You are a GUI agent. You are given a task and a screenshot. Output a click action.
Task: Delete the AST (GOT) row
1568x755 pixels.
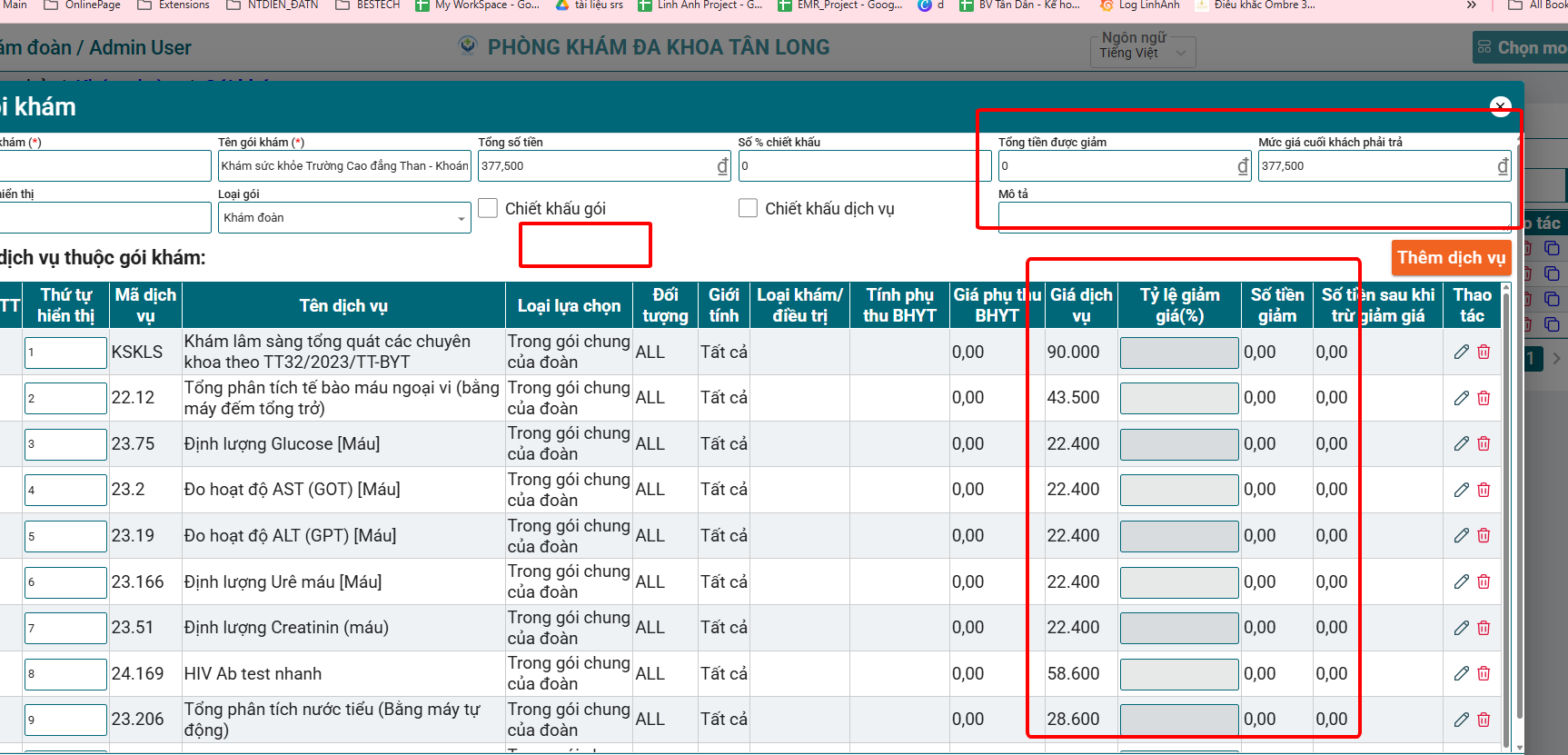tap(1484, 490)
